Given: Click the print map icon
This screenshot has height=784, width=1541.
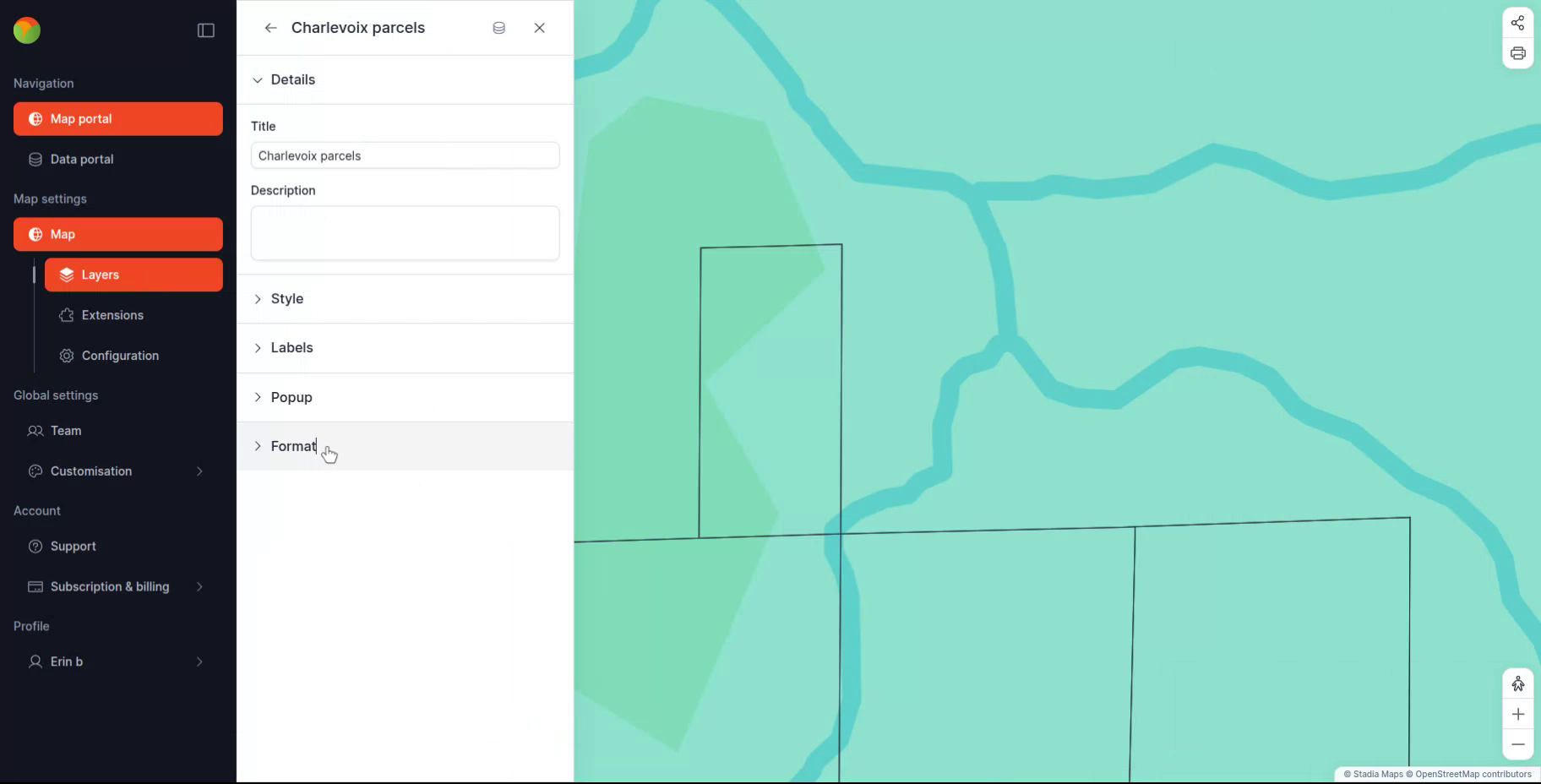Looking at the screenshot, I should [1517, 52].
